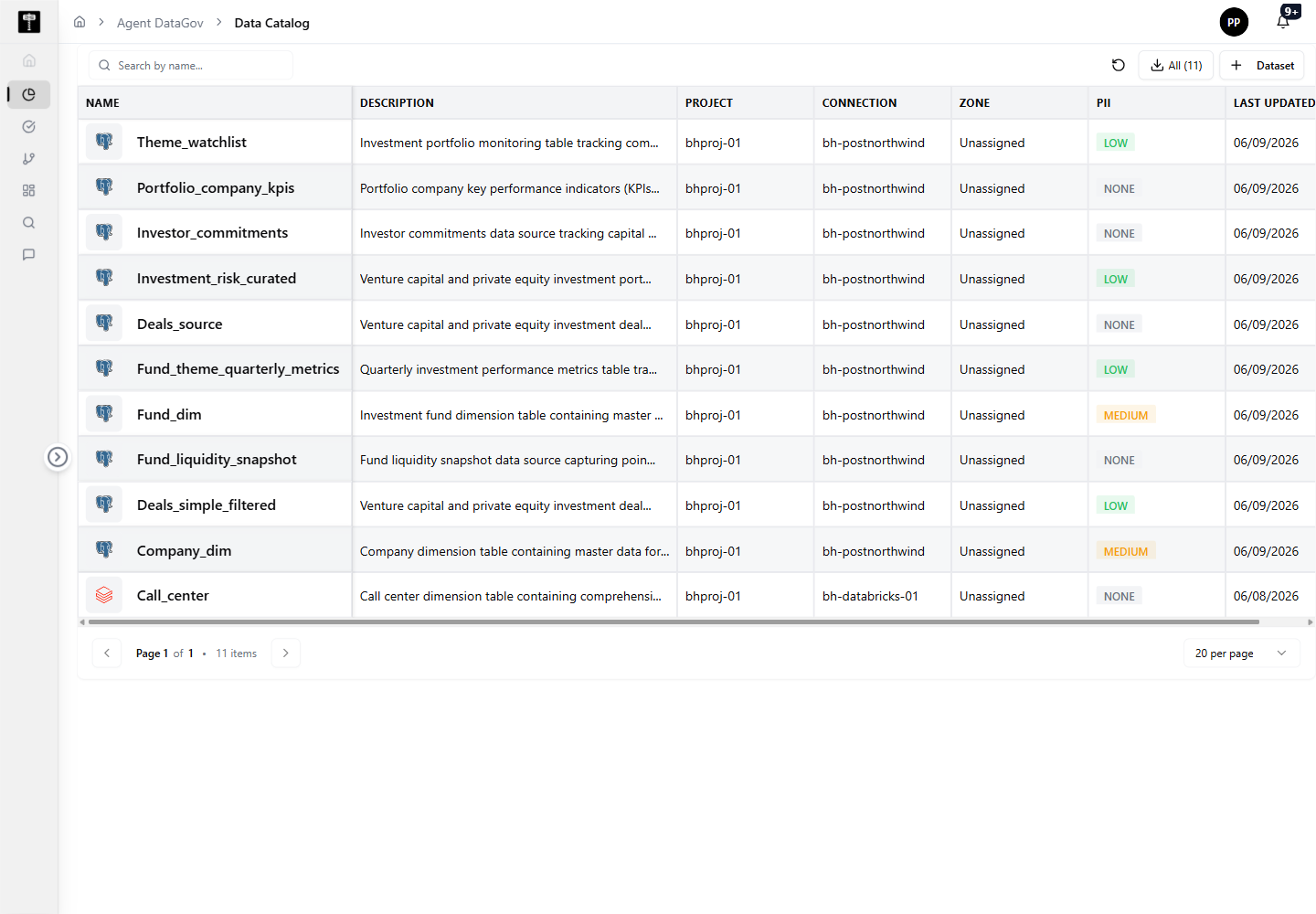Go to the previous page
Viewport: 1316px width, 914px height.
tap(107, 653)
